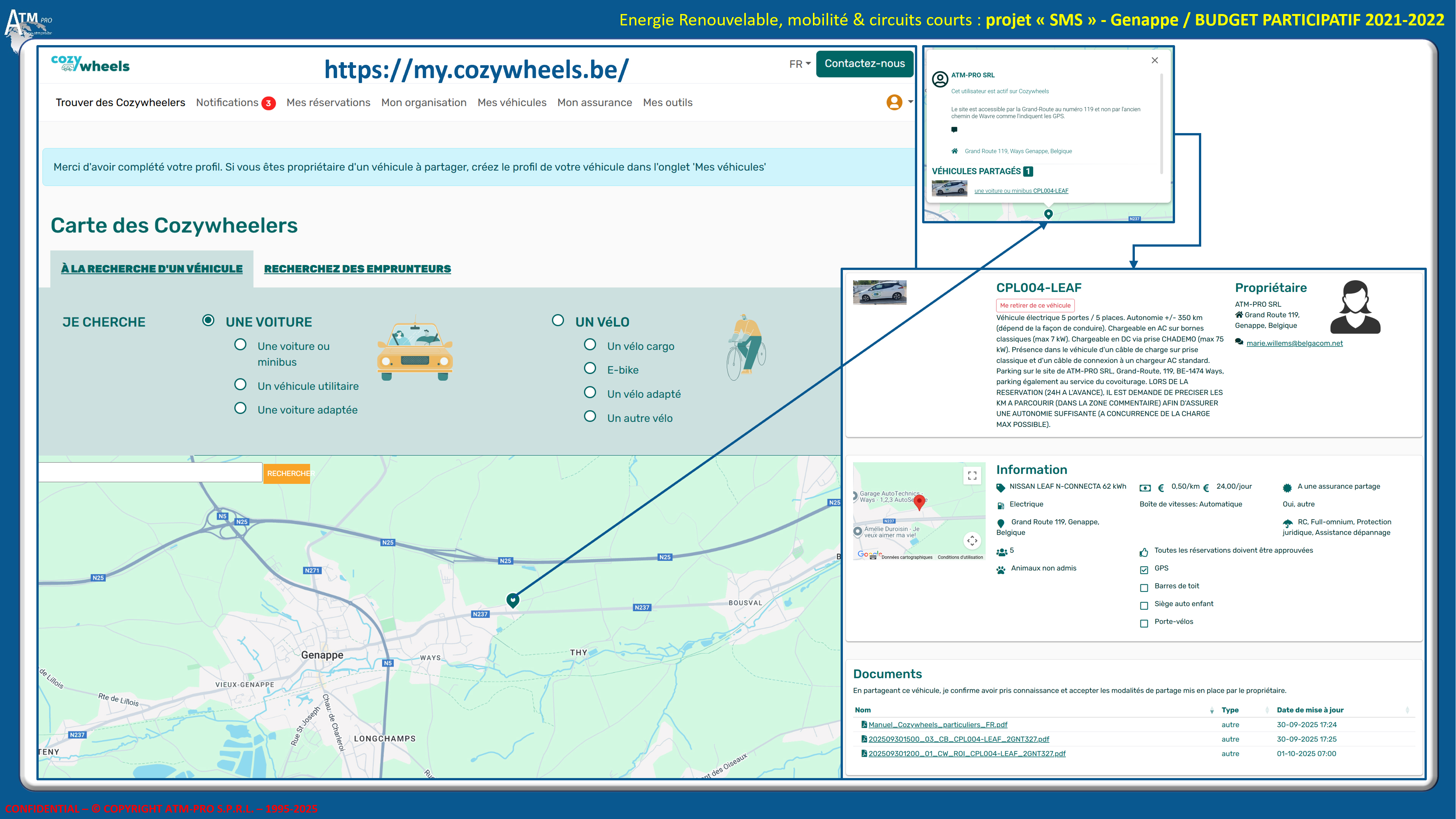Viewport: 1456px width, 819px height.
Task: Select the Un véhicule utilitaire option
Action: [240, 385]
